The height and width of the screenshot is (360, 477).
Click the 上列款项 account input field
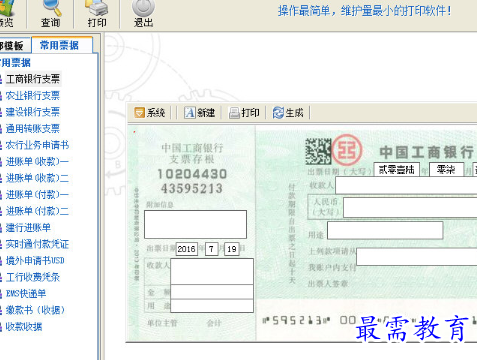pos(417,257)
